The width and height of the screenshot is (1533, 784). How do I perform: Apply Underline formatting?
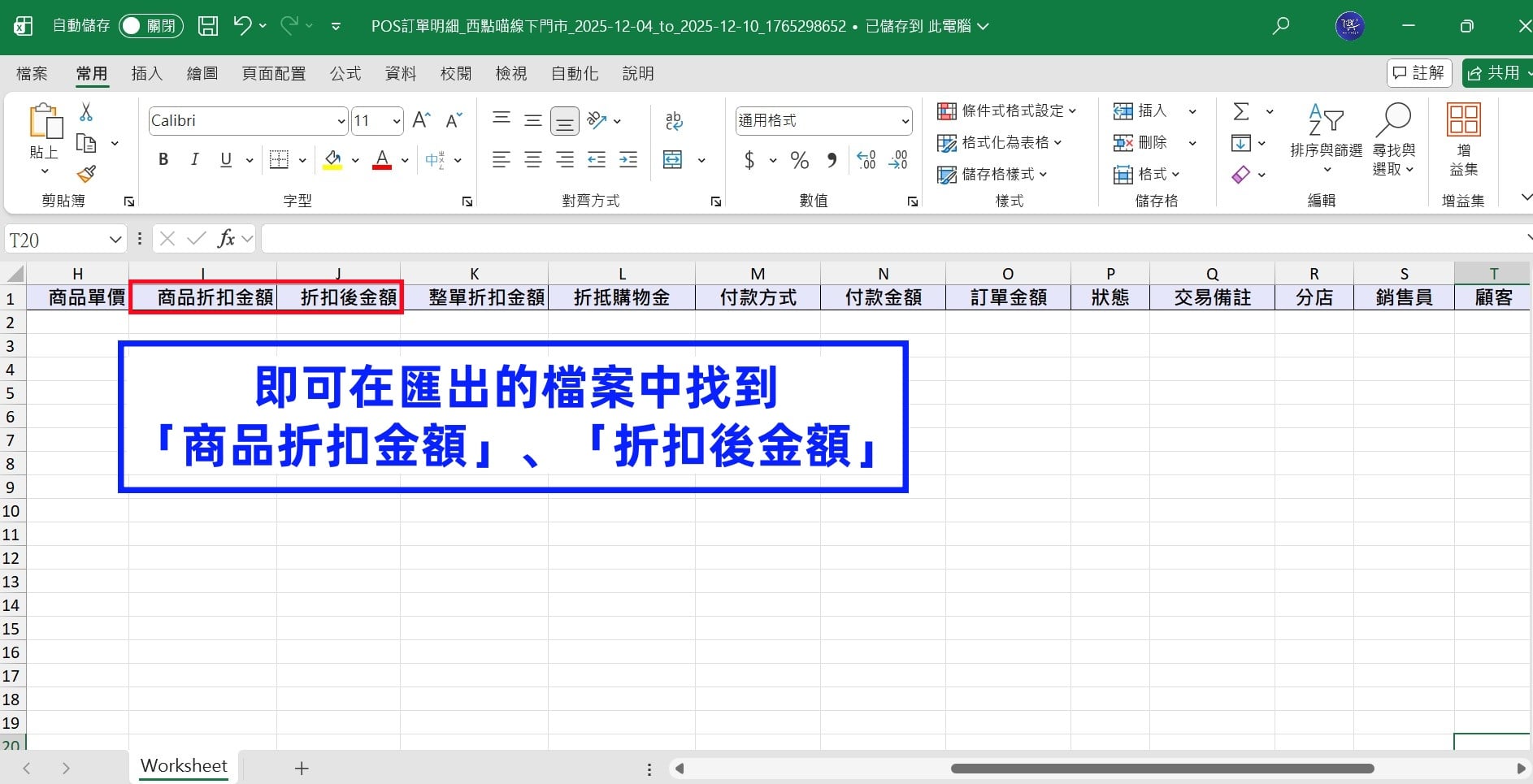226,159
